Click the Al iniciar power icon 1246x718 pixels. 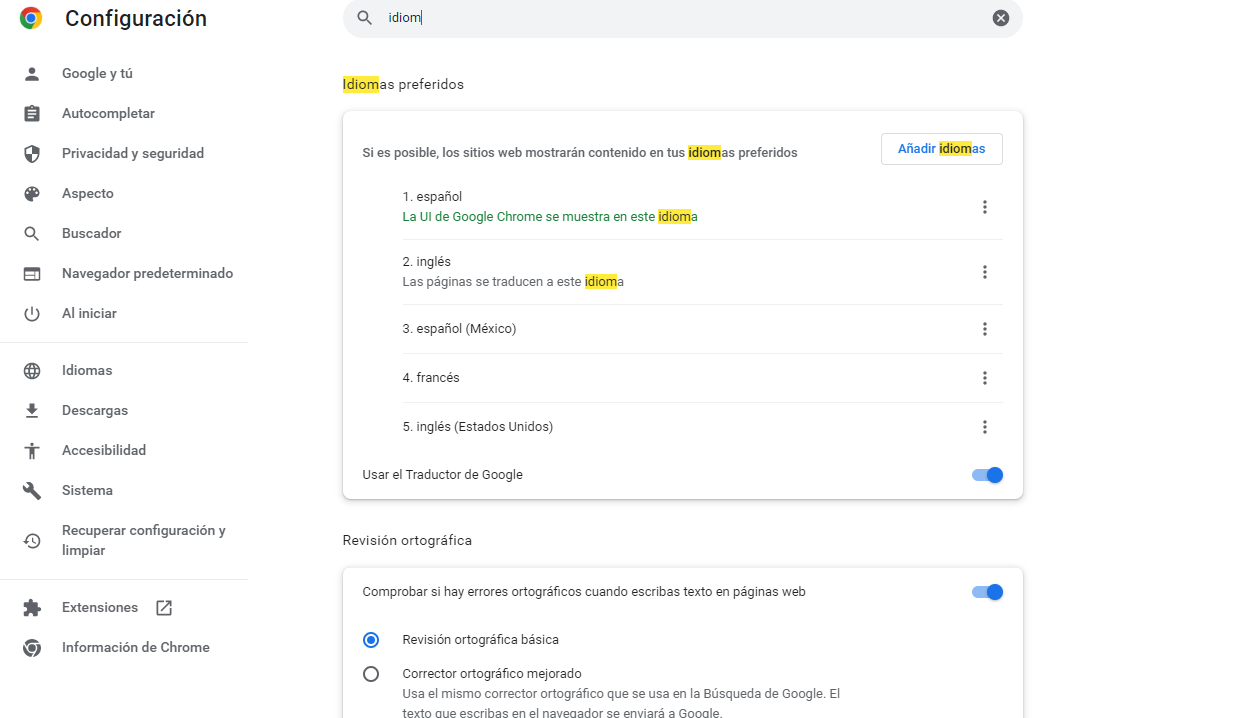(x=32, y=313)
